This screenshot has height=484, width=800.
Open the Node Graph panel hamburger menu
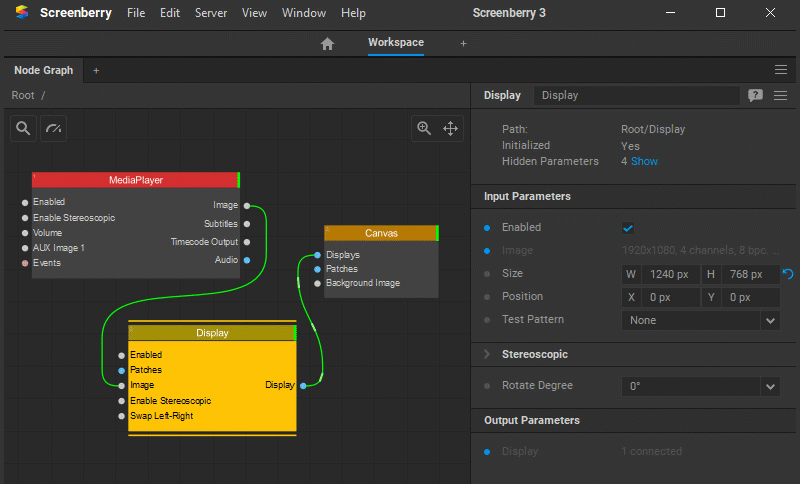tap(781, 70)
